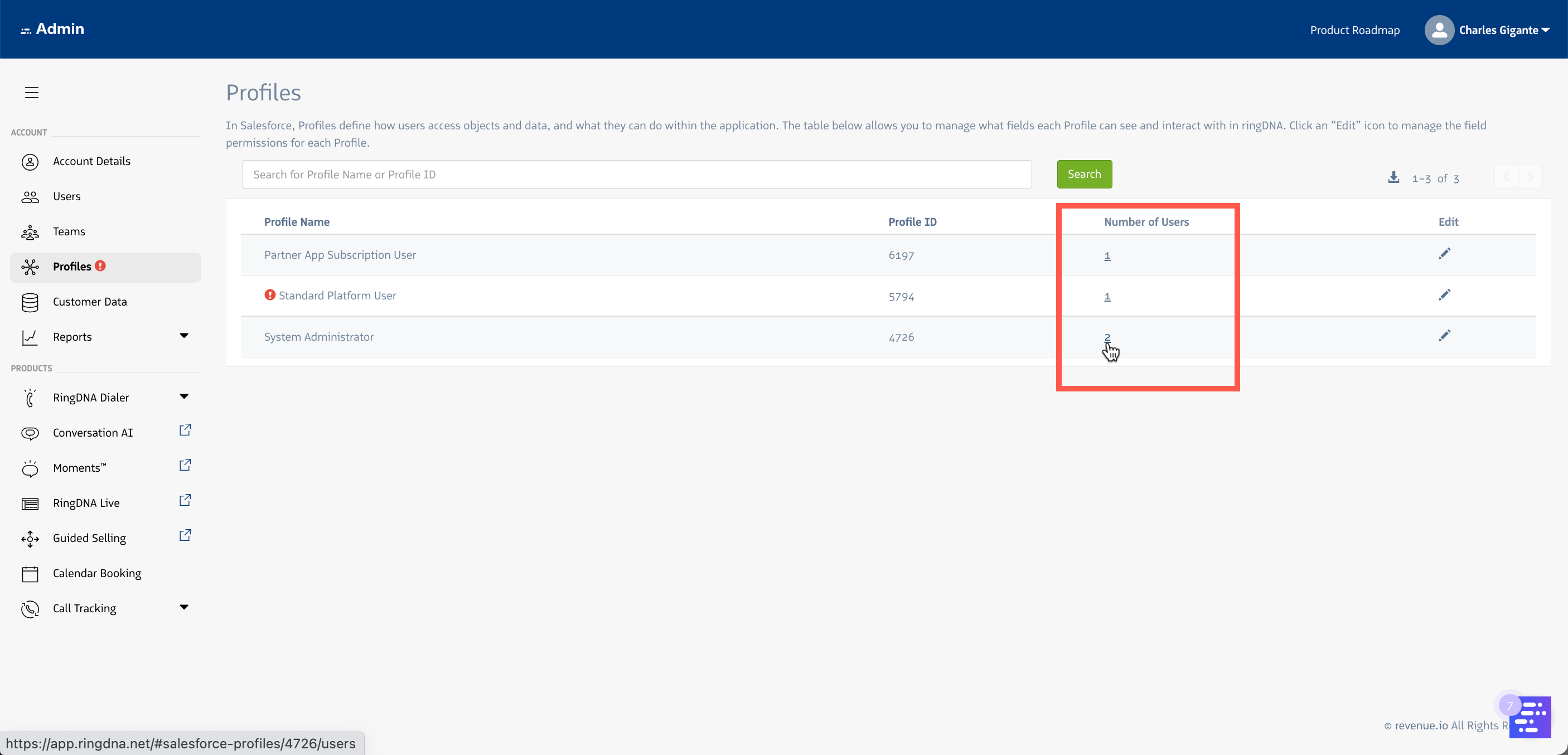Open the chat widget in the bottom corner
Image resolution: width=1568 pixels, height=755 pixels.
pos(1530,717)
